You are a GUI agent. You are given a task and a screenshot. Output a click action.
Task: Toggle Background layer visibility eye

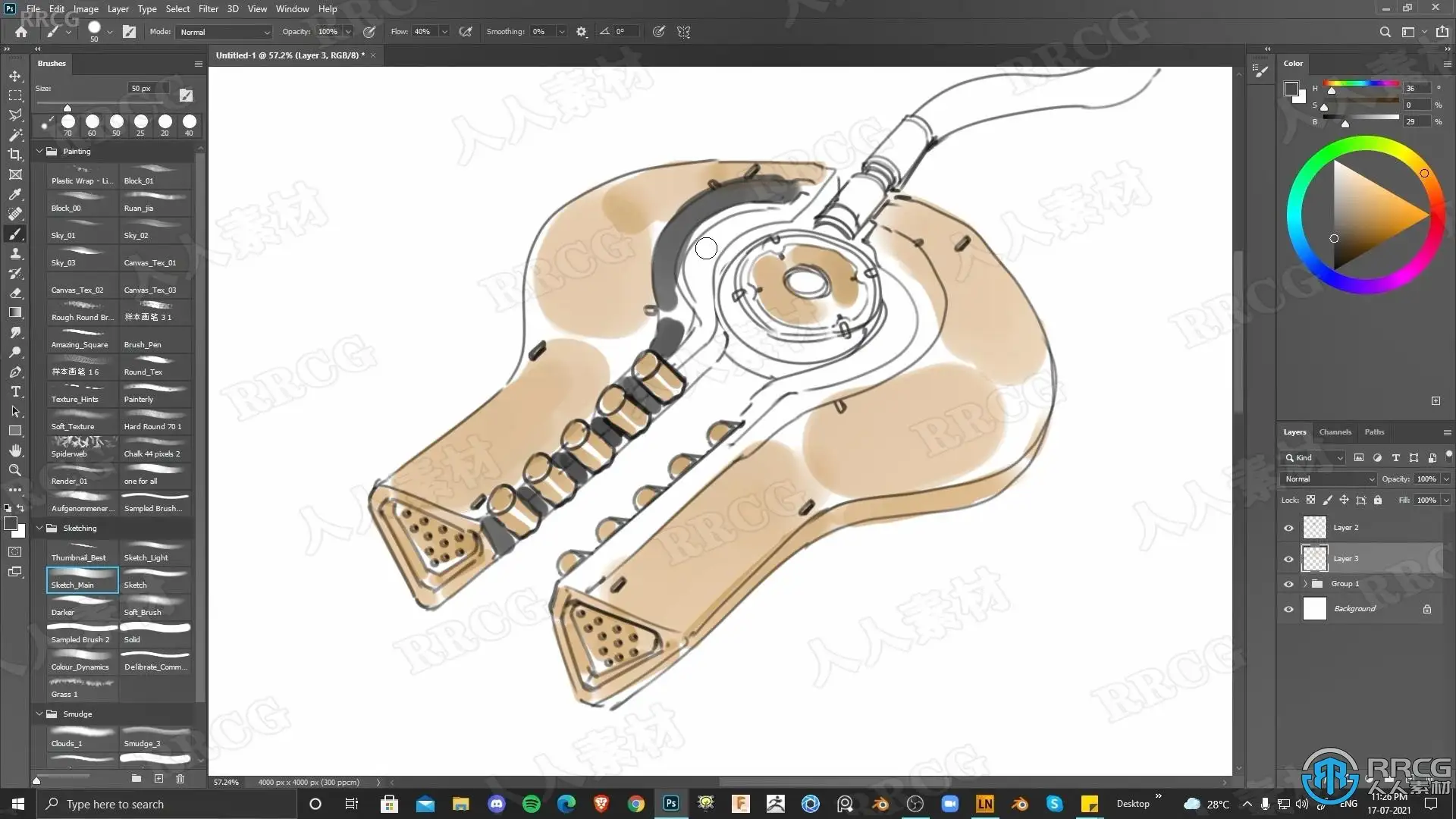click(1288, 609)
